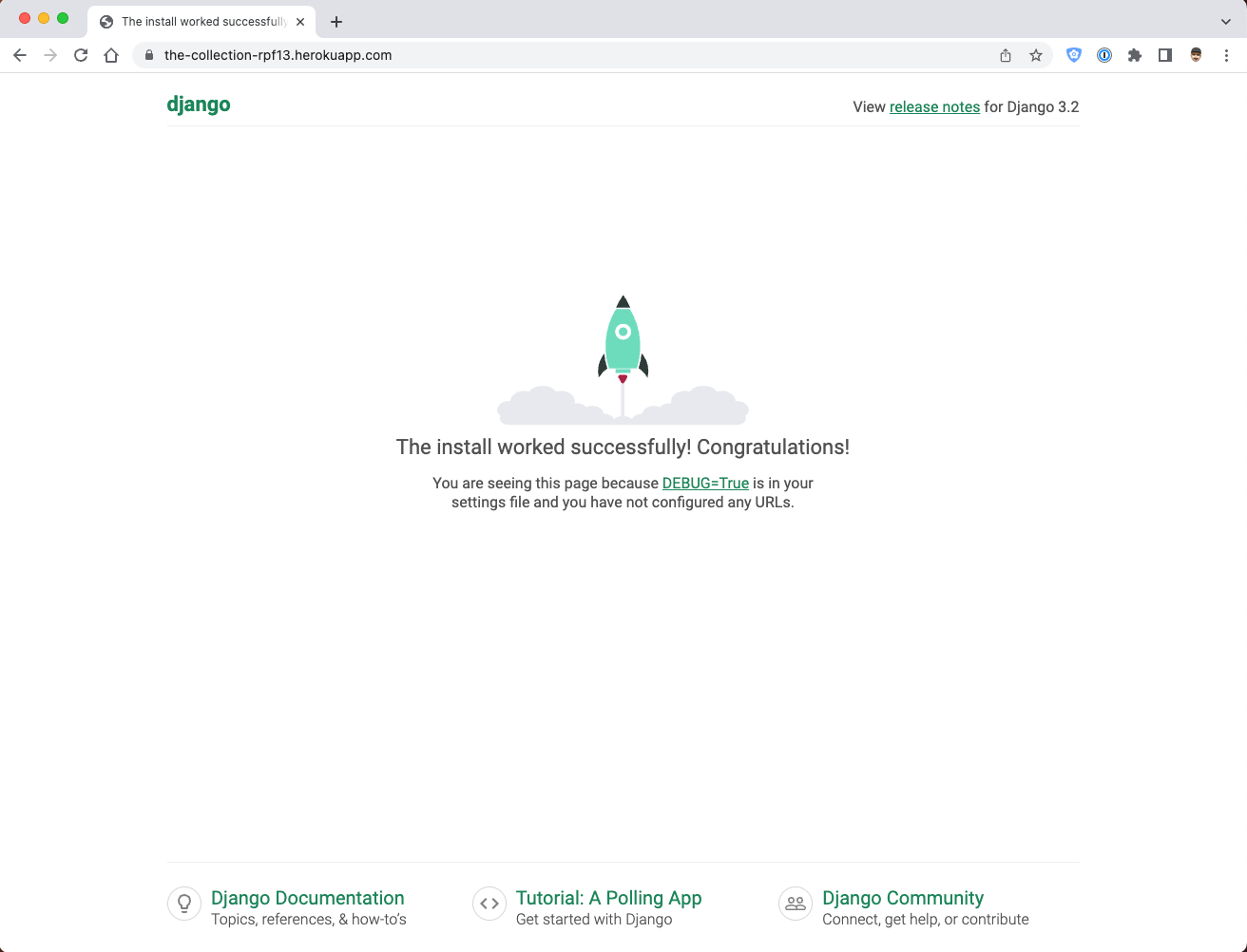Bookmark this page with the star
Image resolution: width=1247 pixels, height=952 pixels.
1036,55
